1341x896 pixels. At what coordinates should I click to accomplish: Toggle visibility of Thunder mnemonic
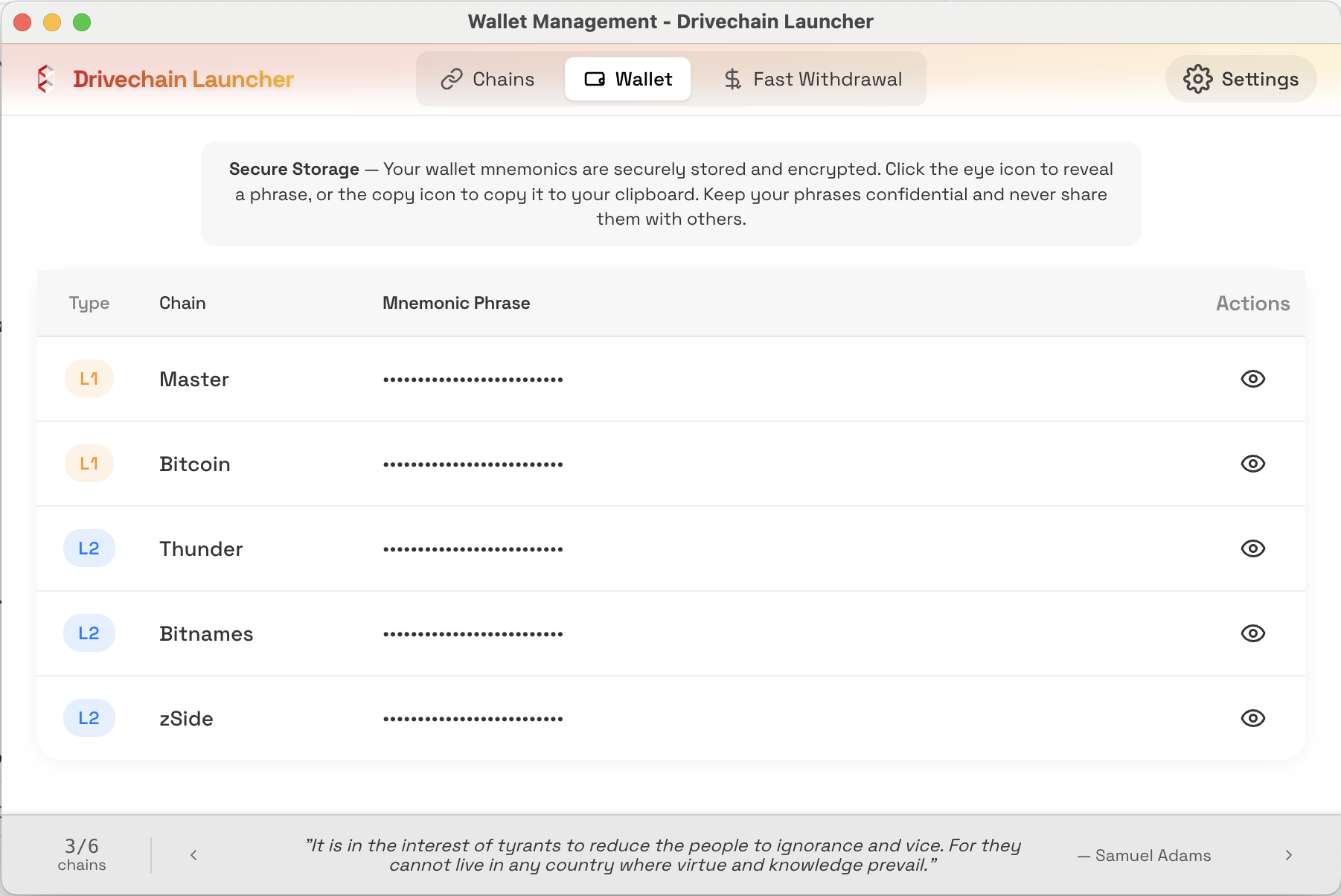(1253, 548)
